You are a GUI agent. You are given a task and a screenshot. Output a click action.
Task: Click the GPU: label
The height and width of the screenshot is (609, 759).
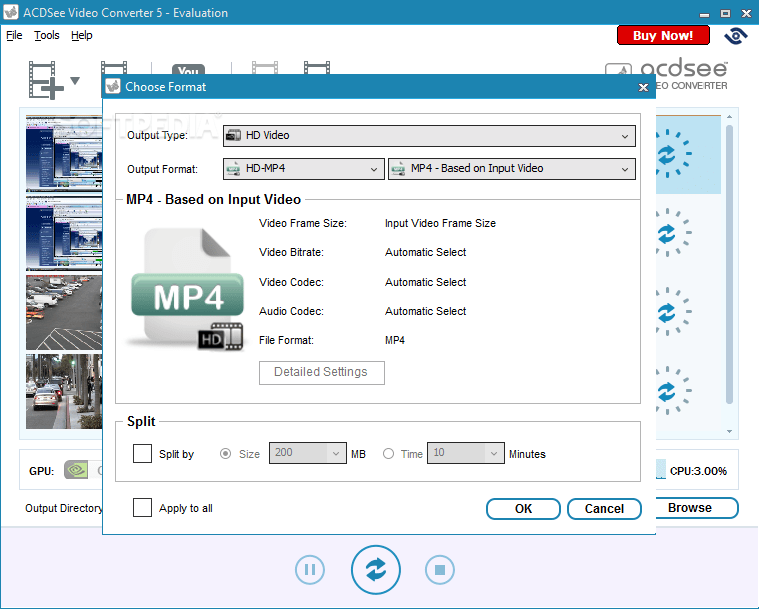click(x=42, y=471)
